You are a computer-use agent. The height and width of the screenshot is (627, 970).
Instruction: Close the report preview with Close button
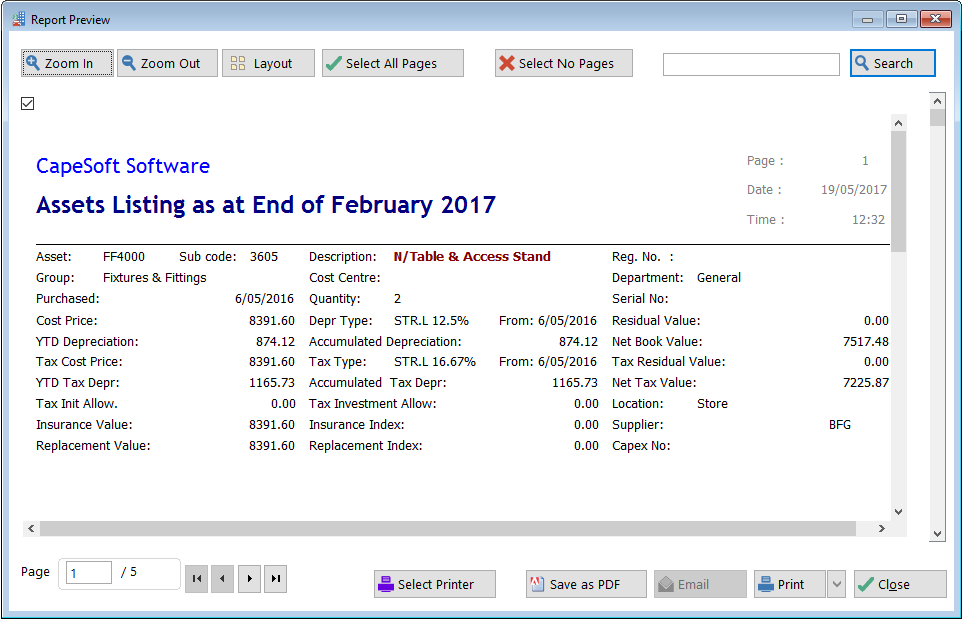(x=900, y=584)
